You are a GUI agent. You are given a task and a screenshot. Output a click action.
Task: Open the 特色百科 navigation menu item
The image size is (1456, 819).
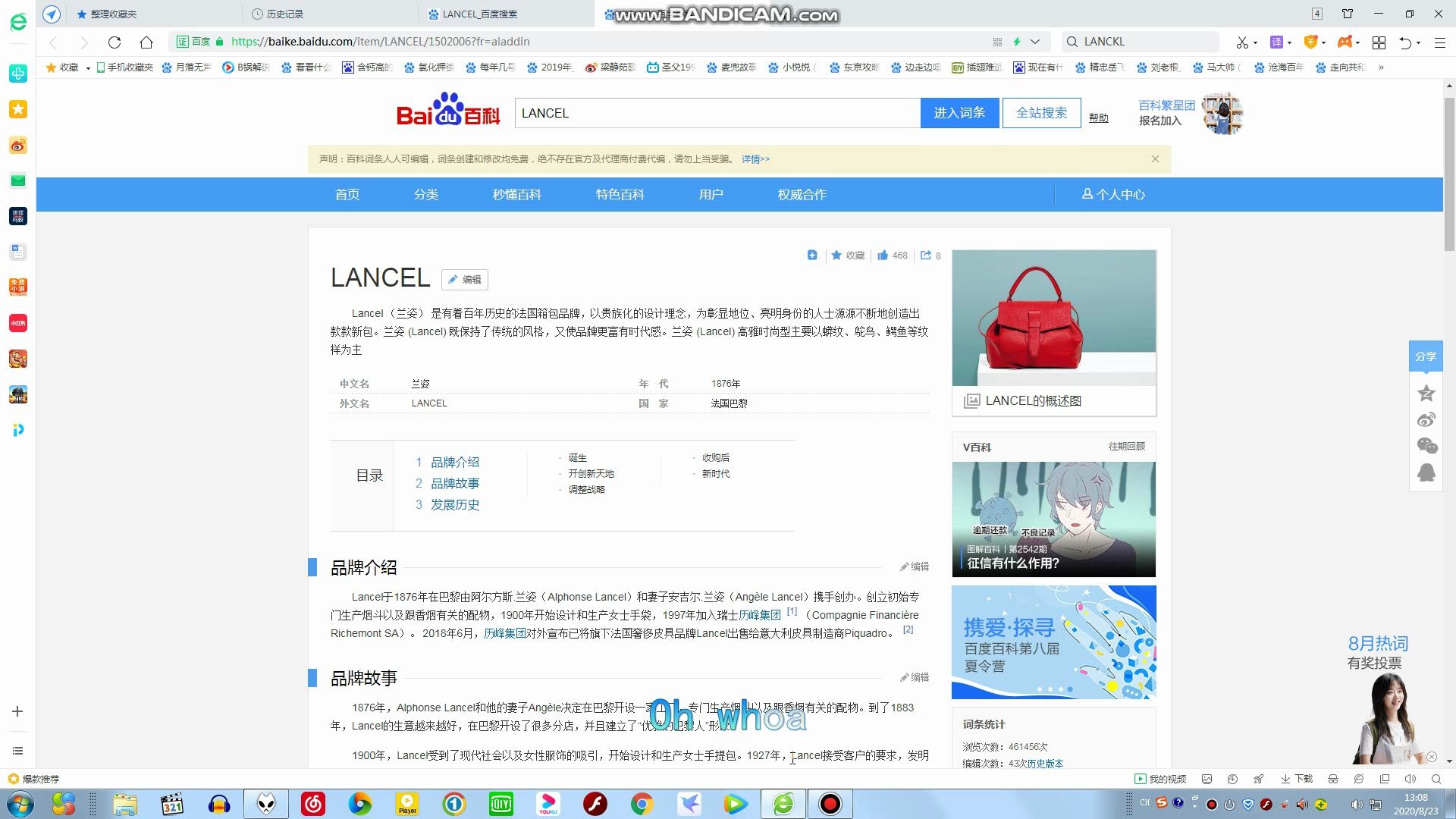point(620,194)
